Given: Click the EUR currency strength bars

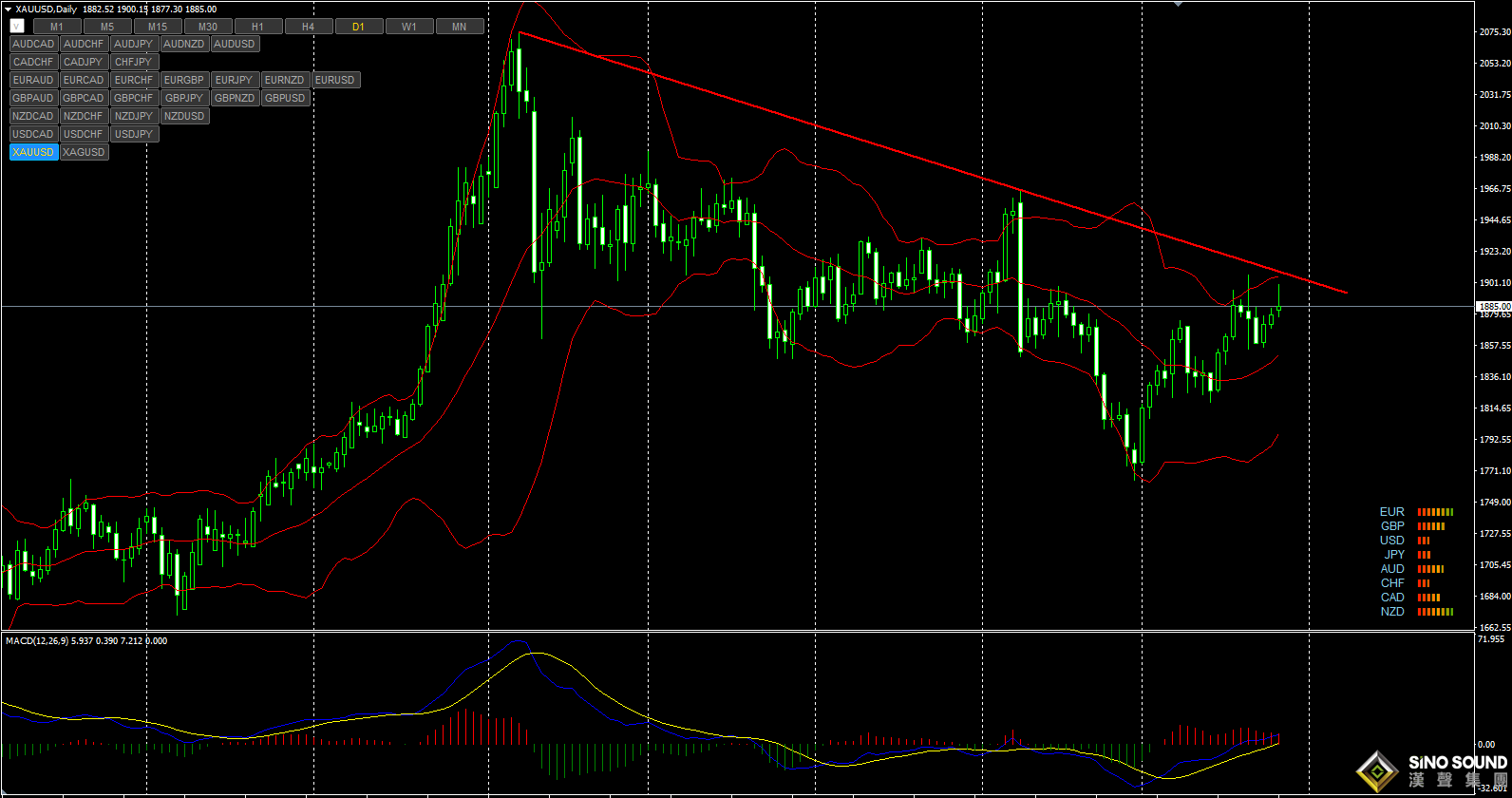Looking at the screenshot, I should coord(1435,512).
